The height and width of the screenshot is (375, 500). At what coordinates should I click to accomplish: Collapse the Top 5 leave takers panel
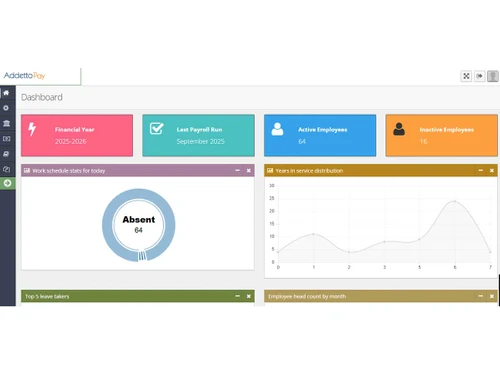point(238,296)
